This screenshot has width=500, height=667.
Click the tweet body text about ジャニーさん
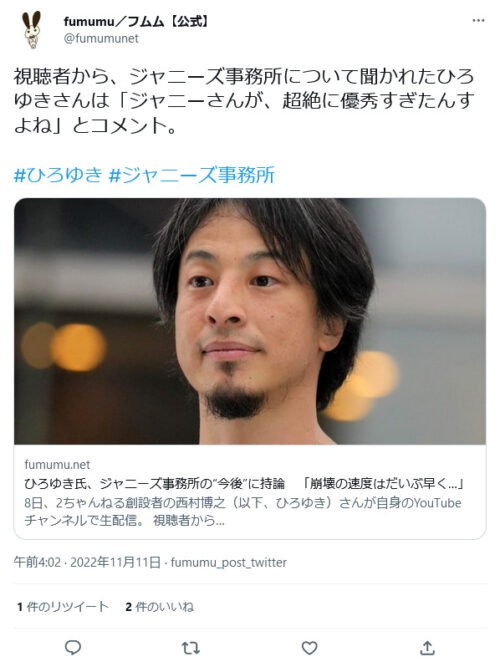[x=244, y=101]
